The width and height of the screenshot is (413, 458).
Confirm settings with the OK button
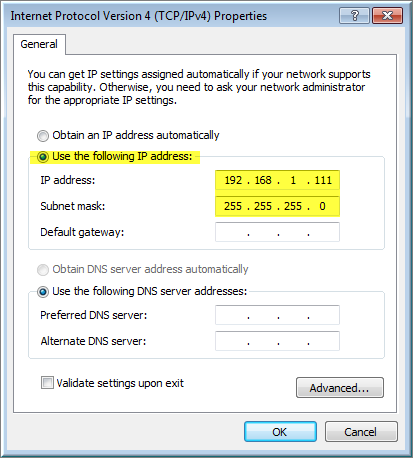pos(280,432)
